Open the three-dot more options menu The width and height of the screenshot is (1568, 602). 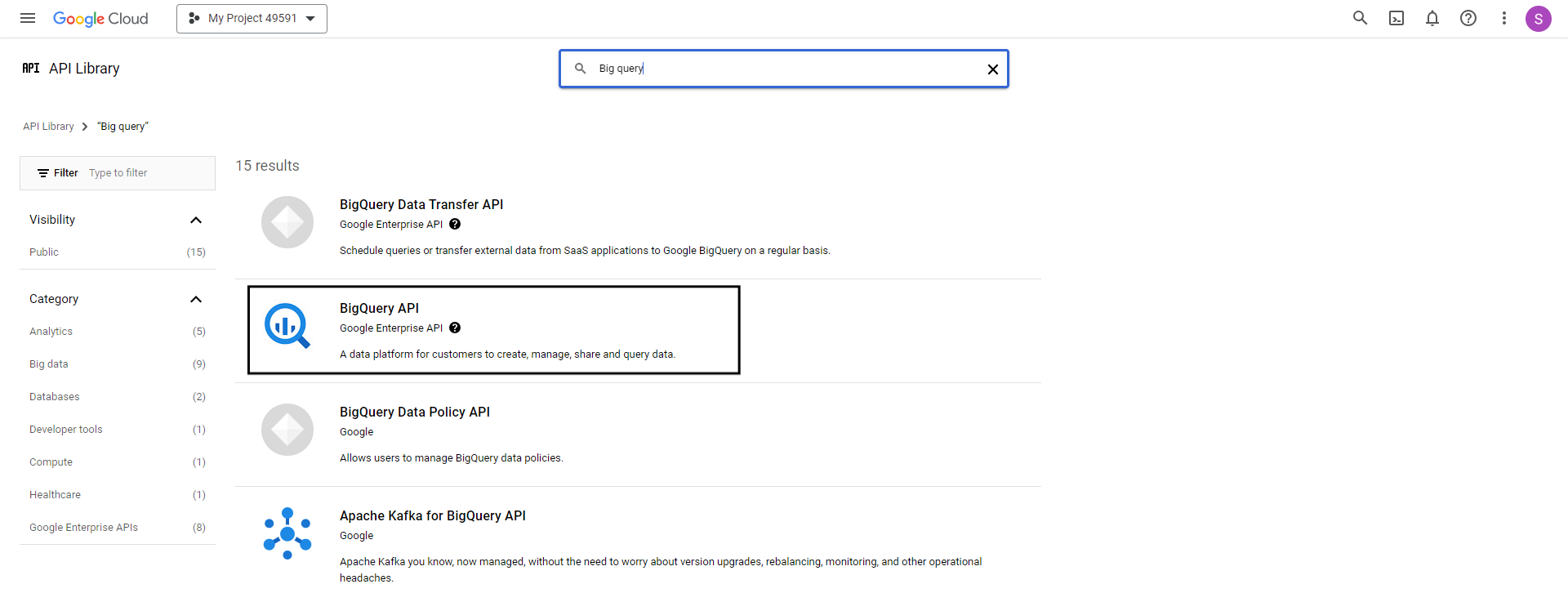(1504, 18)
